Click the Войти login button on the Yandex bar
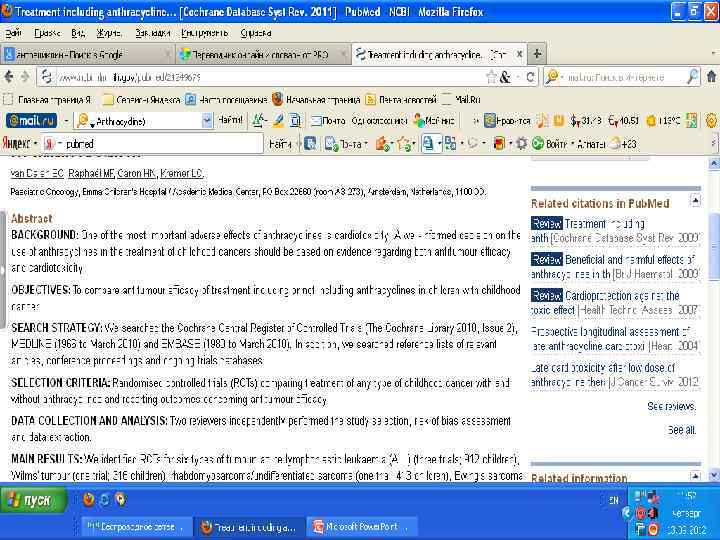 tap(551, 144)
